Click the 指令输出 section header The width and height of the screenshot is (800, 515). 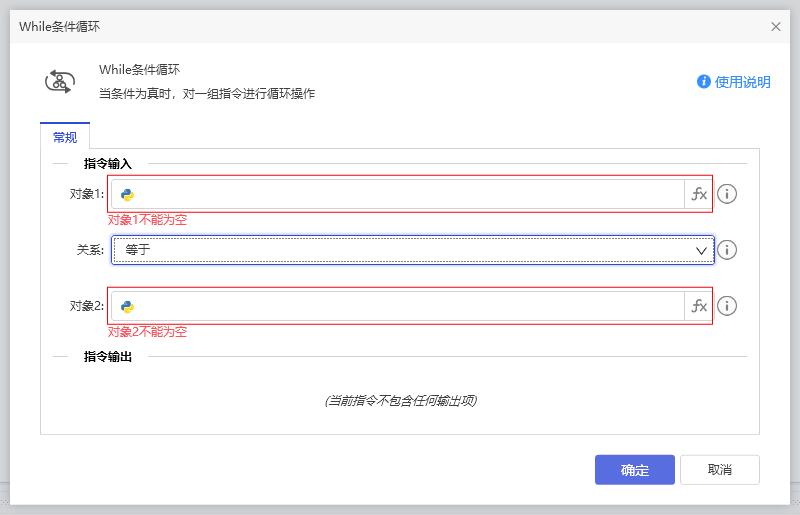click(x=108, y=356)
